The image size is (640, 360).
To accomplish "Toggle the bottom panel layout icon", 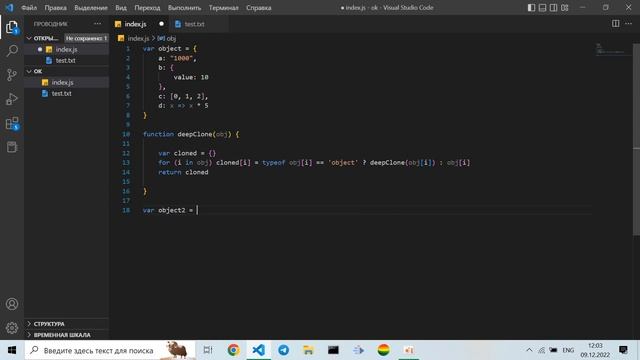I will [x=542, y=7].
